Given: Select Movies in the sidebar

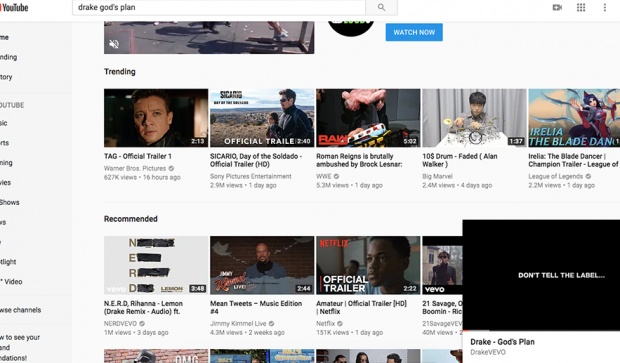Looking at the screenshot, I should (x=5, y=182).
